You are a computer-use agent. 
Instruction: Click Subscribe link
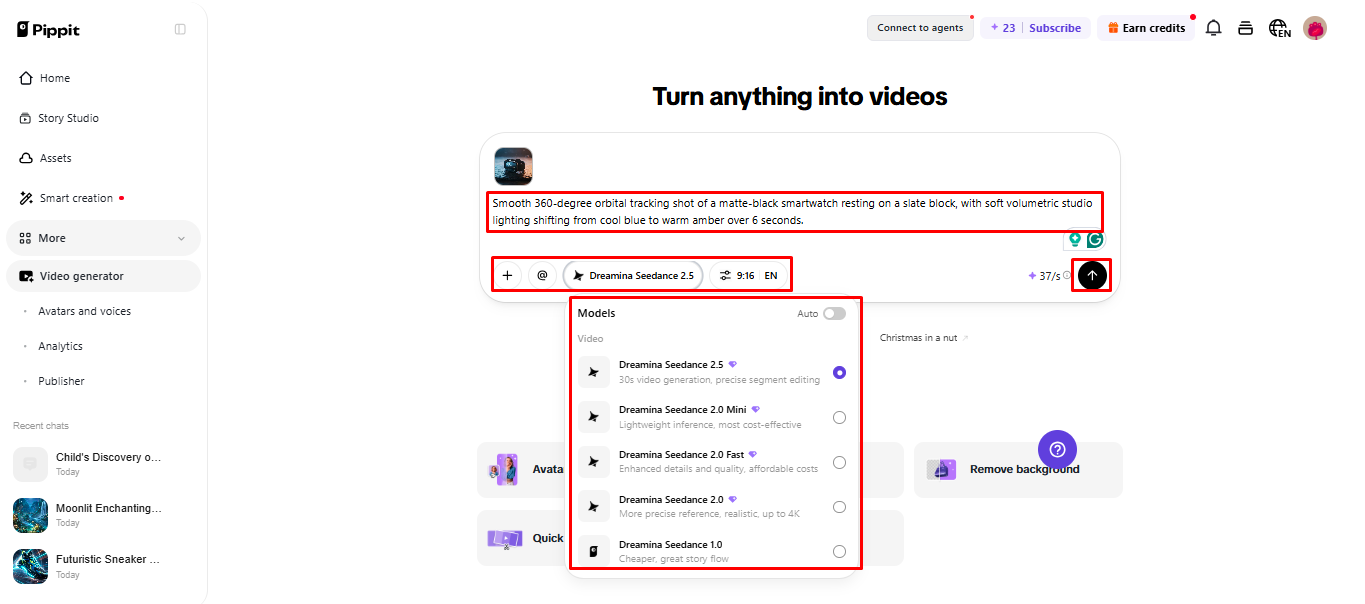pos(1055,28)
